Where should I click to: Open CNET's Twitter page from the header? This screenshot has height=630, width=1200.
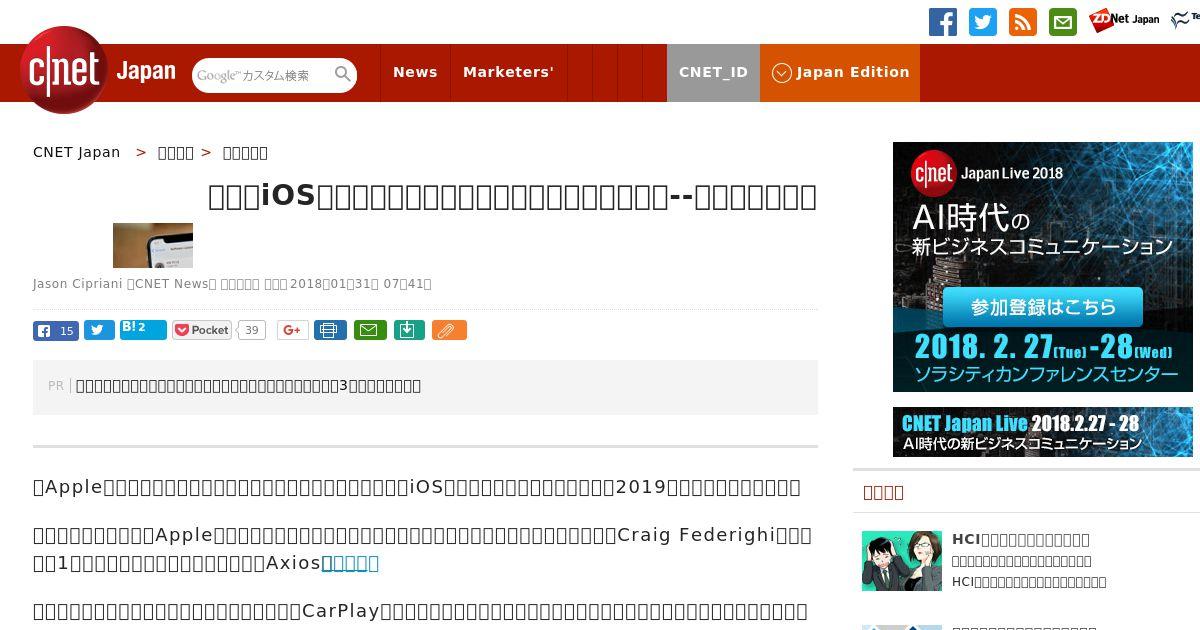coord(983,22)
